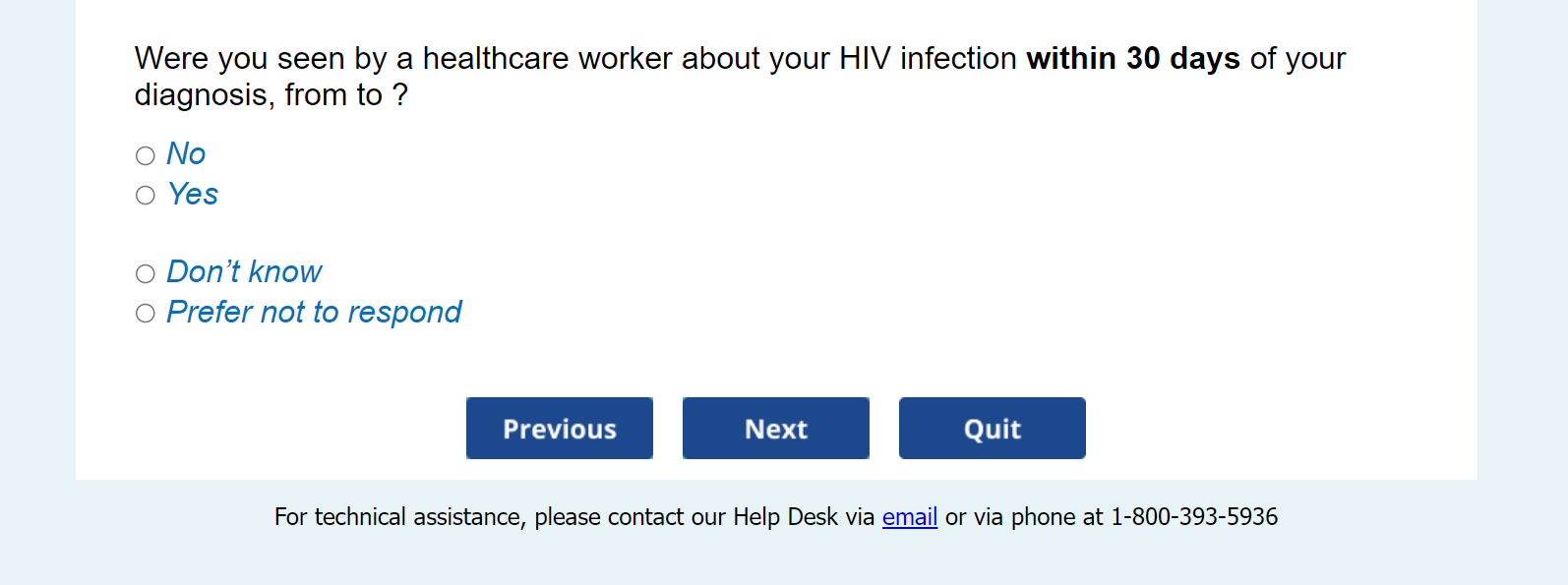Open the Help Desk email link
The image size is (1568, 585).
pyautogui.click(x=909, y=517)
